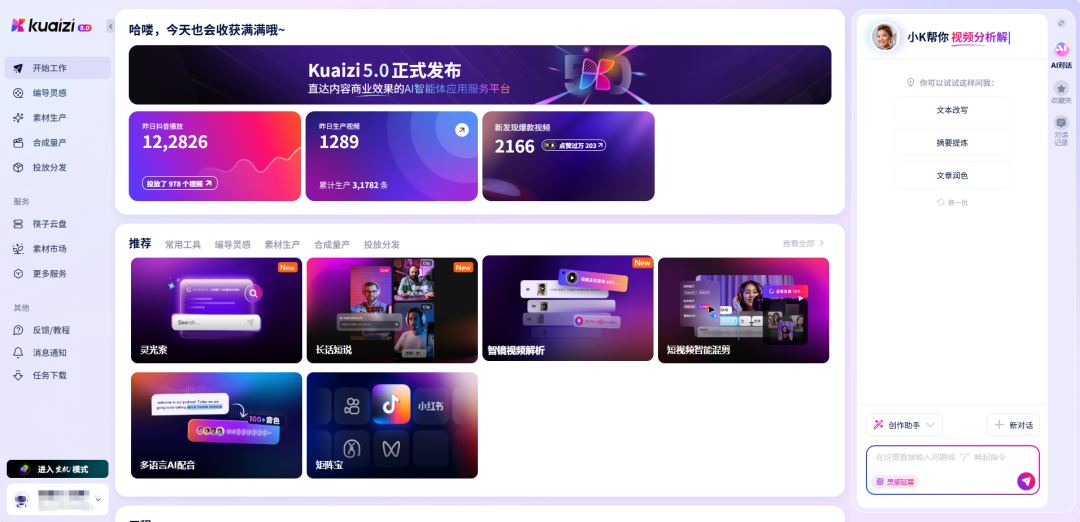Expand the 创作助手 dropdown

[904, 425]
